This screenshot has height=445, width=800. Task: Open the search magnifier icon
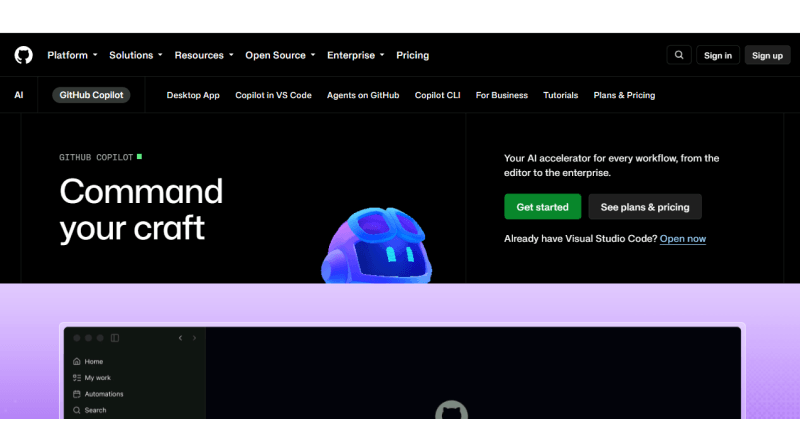pyautogui.click(x=679, y=55)
